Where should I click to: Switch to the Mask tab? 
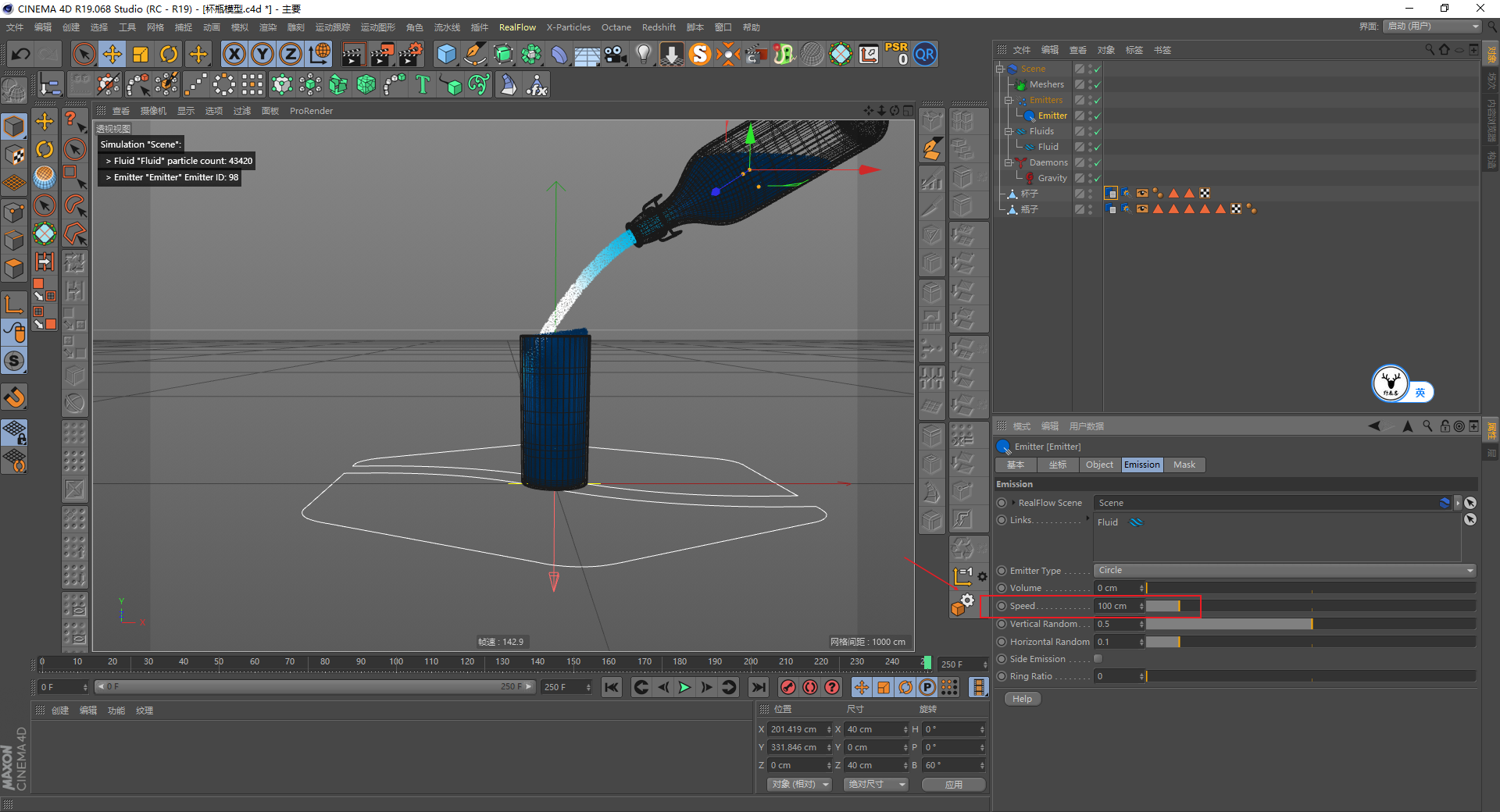1184,465
